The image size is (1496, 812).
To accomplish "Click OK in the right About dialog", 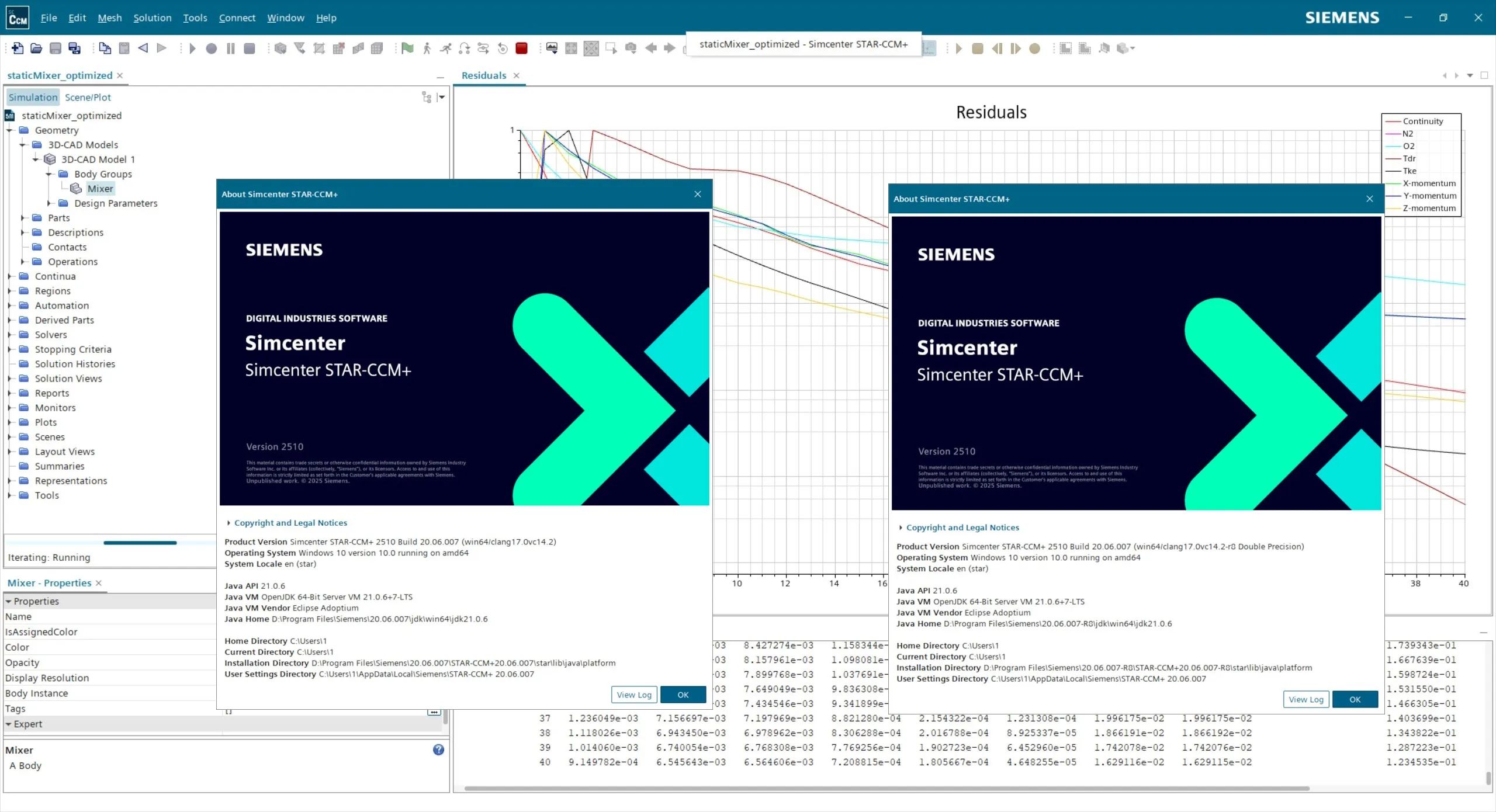I will click(1355, 699).
